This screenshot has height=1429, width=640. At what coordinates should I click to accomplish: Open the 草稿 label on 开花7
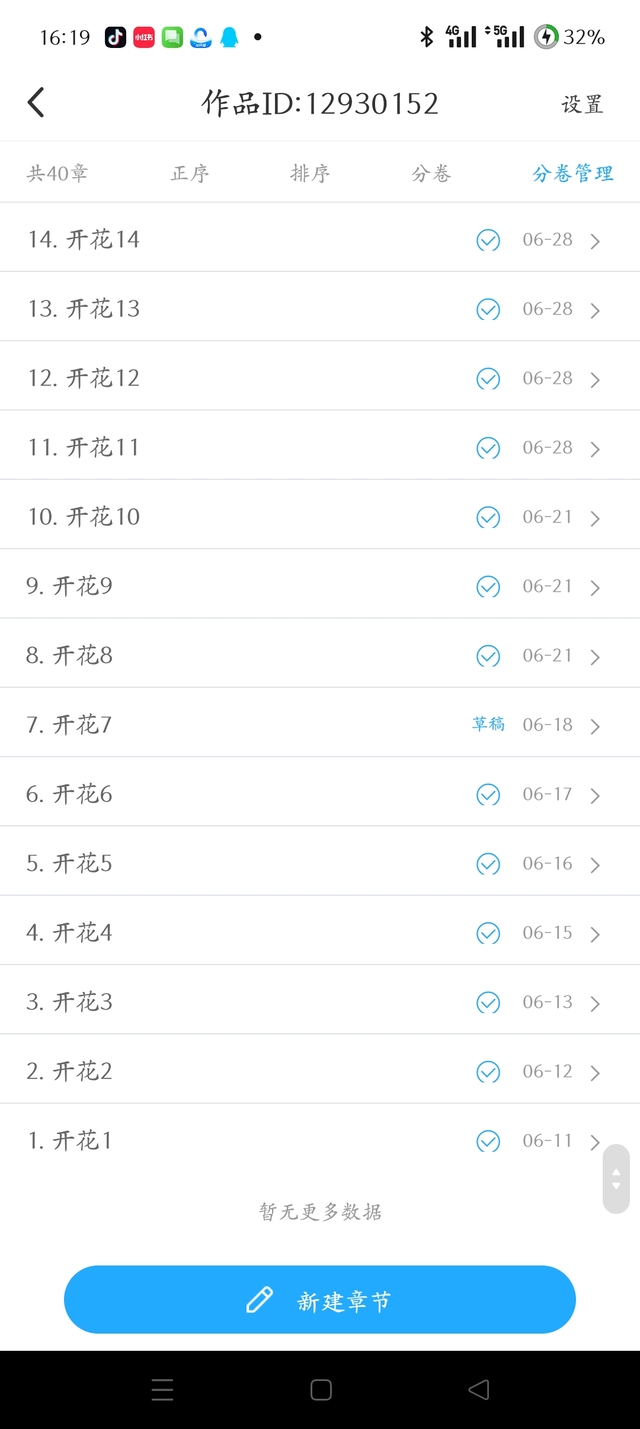click(488, 724)
